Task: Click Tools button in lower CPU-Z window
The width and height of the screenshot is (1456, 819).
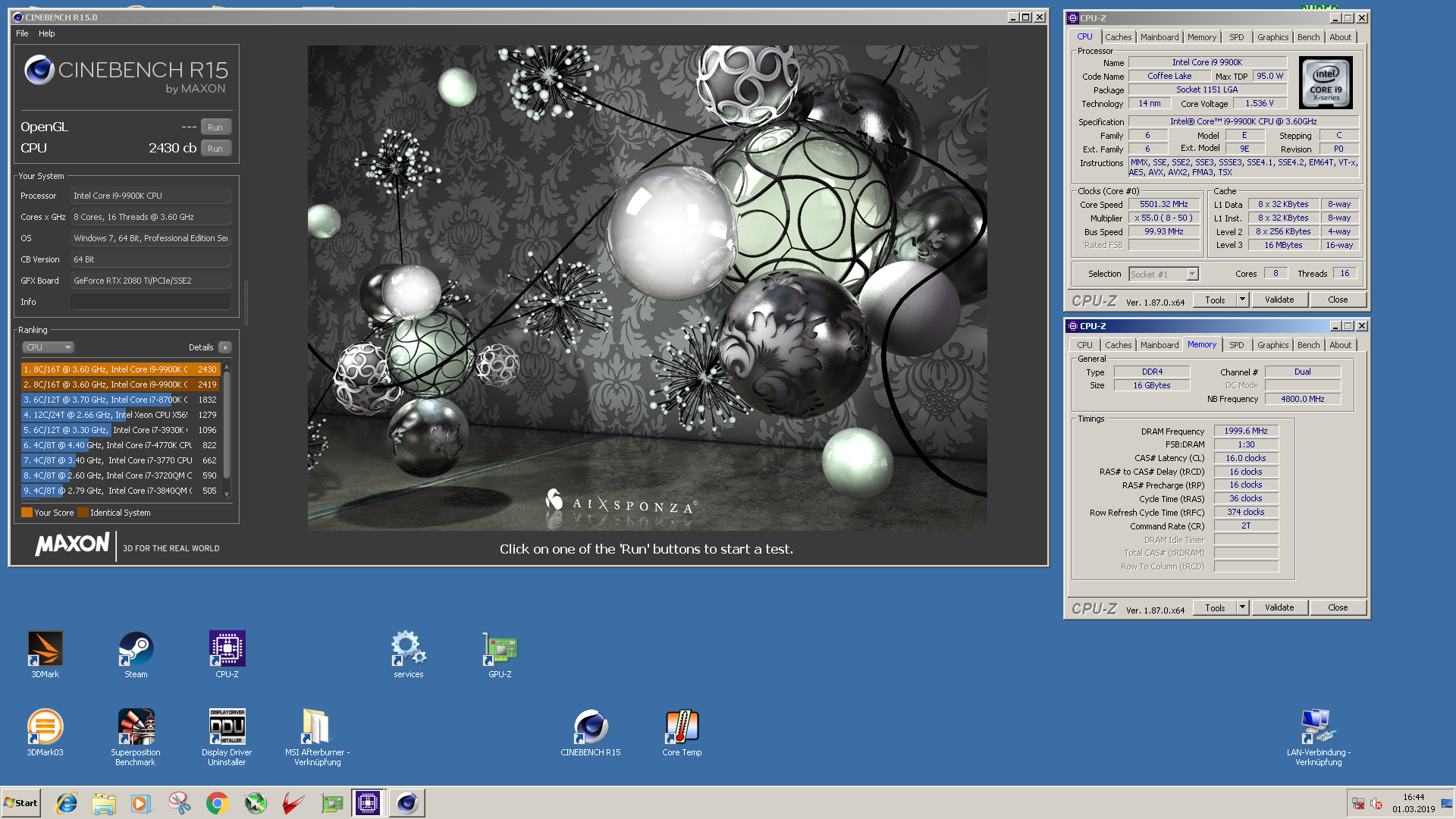Action: point(1215,607)
